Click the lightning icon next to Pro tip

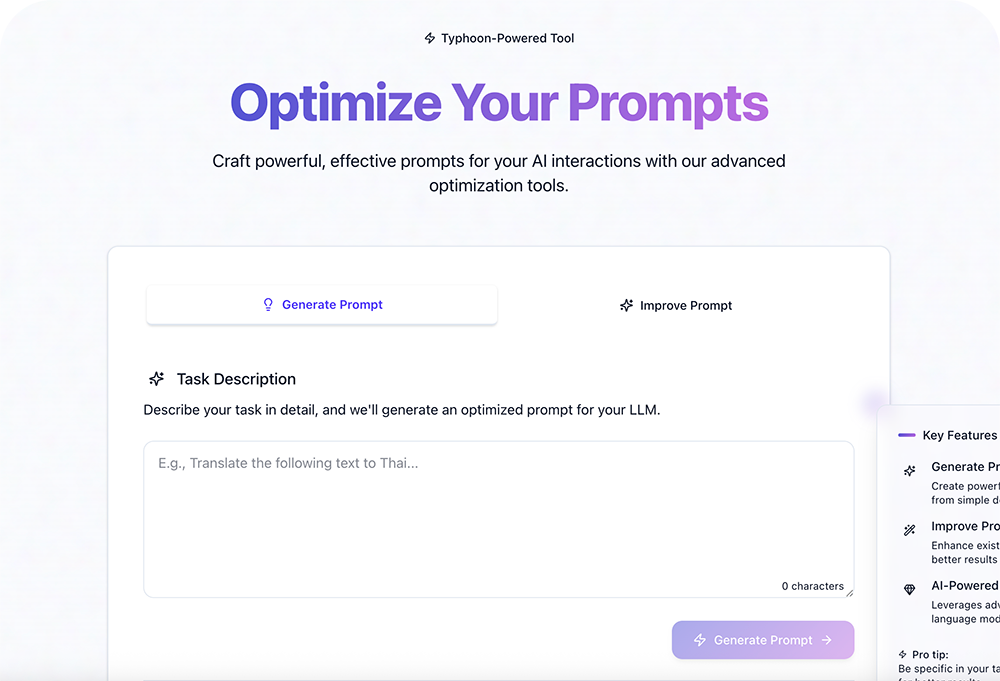tap(903, 654)
